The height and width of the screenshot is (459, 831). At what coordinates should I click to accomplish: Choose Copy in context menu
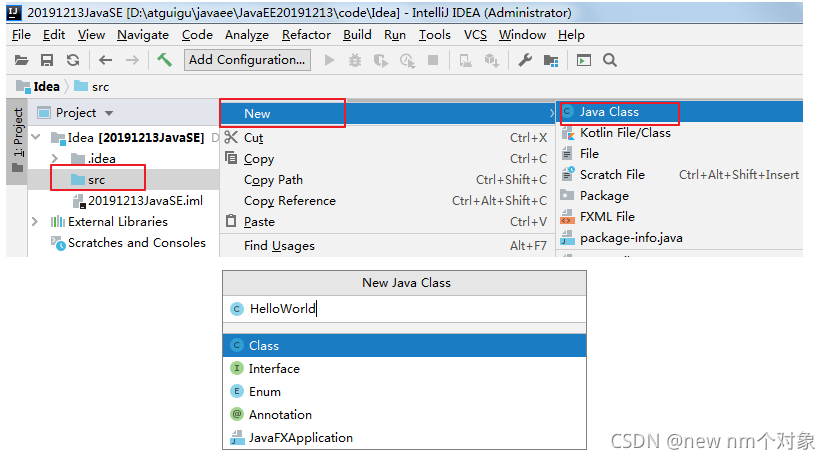tap(387, 158)
